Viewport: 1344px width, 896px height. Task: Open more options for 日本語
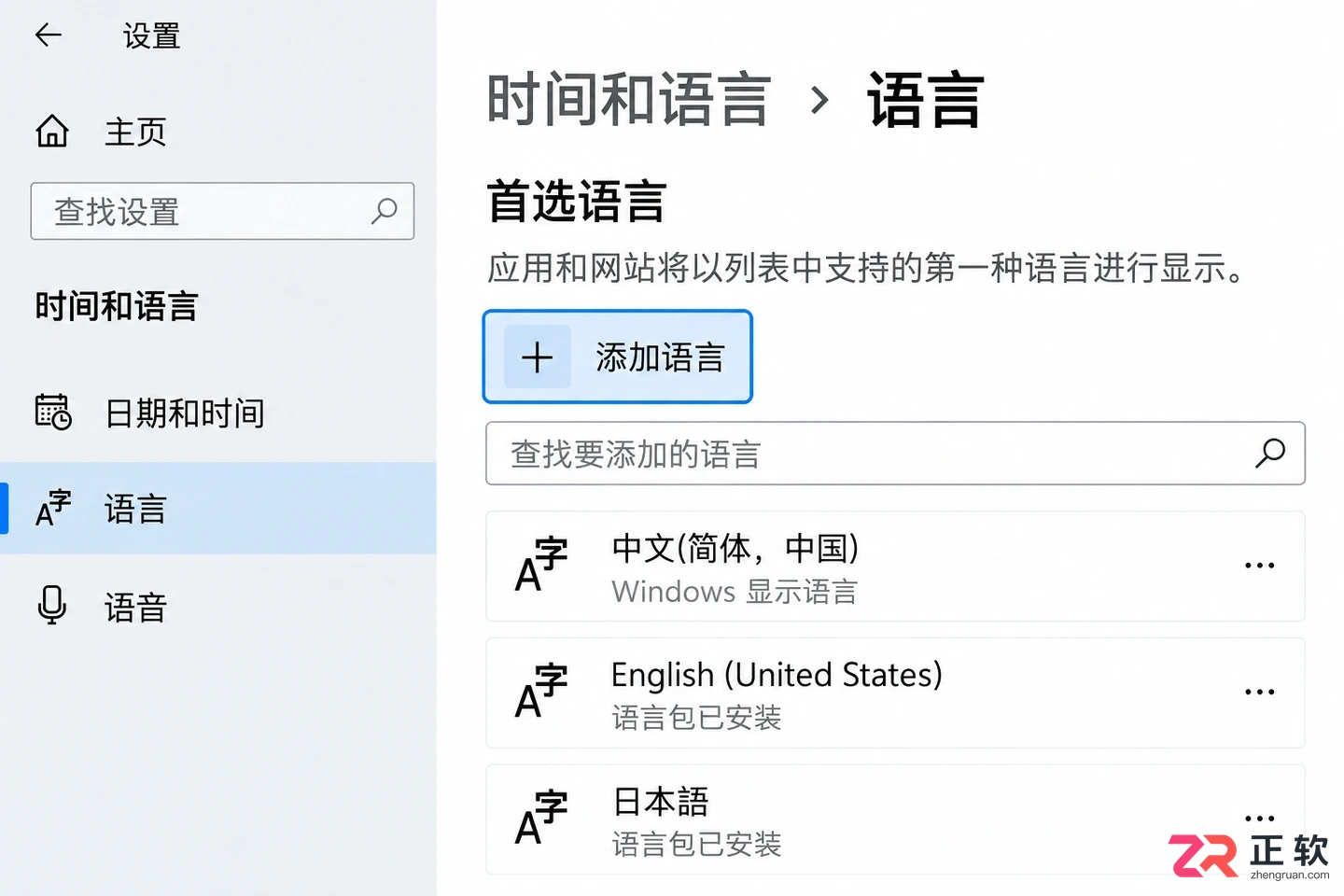(1259, 819)
